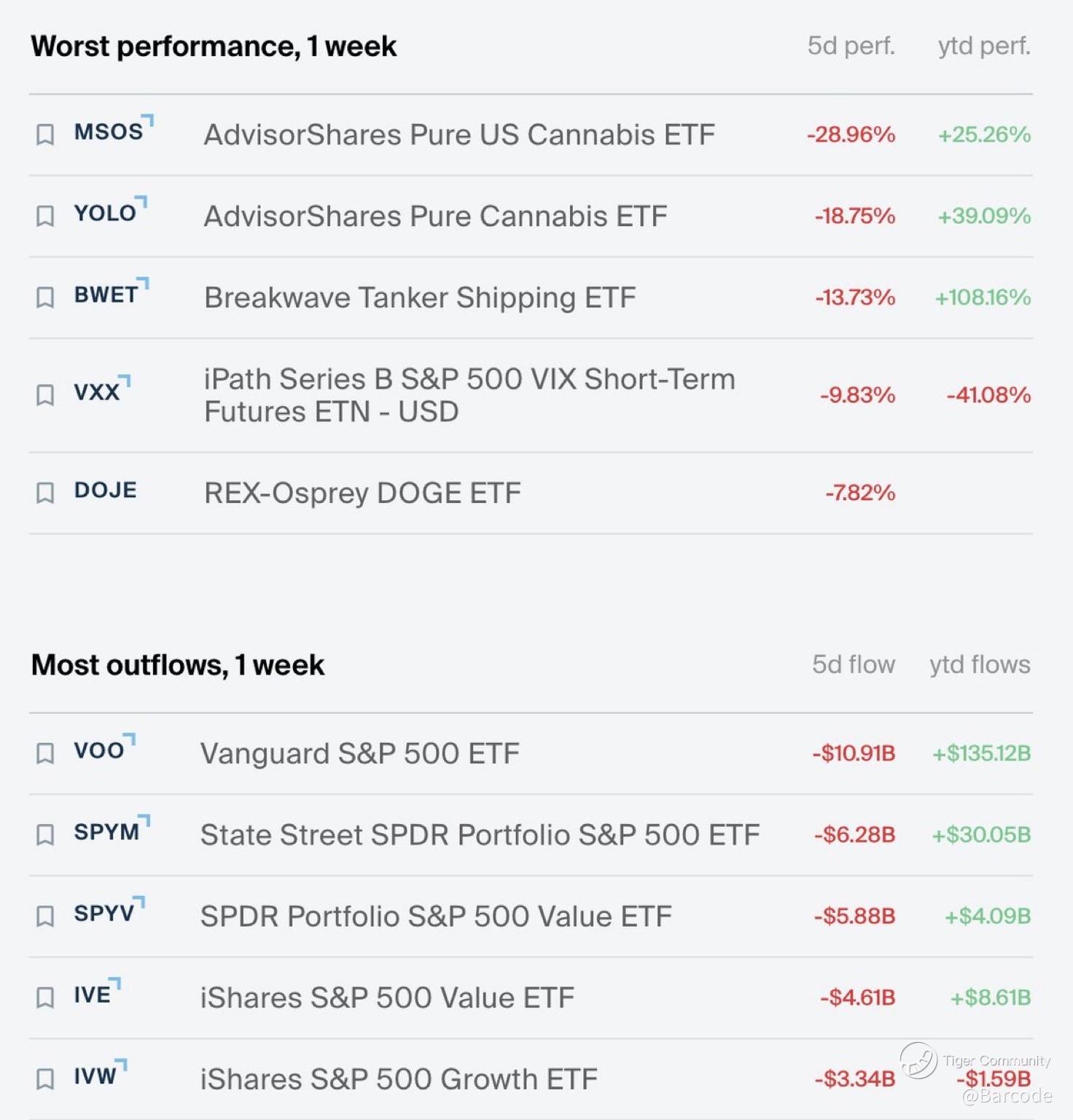This screenshot has height=1120, width=1073.
Task: Bookmark the BWET tanker shipping ETF
Action: (45, 297)
